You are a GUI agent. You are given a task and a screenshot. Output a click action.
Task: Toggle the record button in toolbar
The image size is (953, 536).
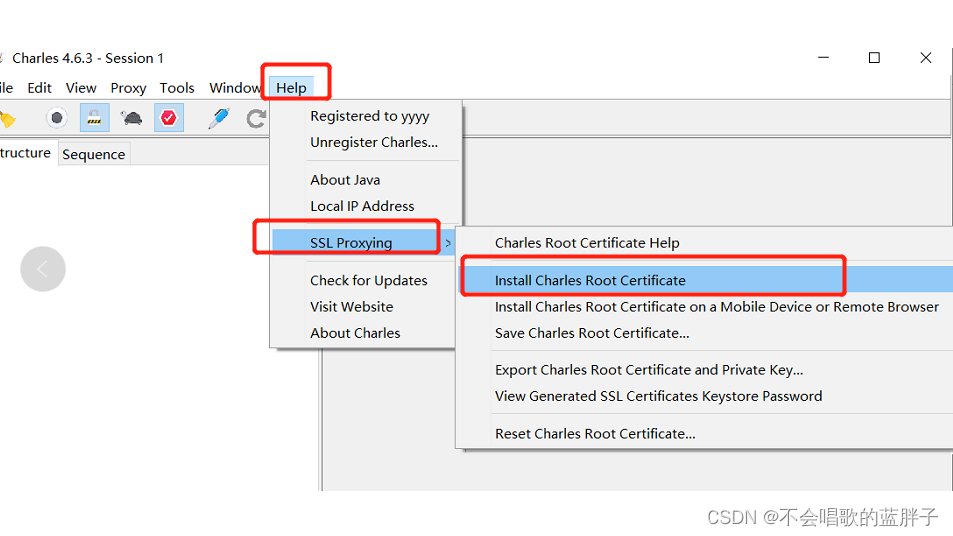57,118
